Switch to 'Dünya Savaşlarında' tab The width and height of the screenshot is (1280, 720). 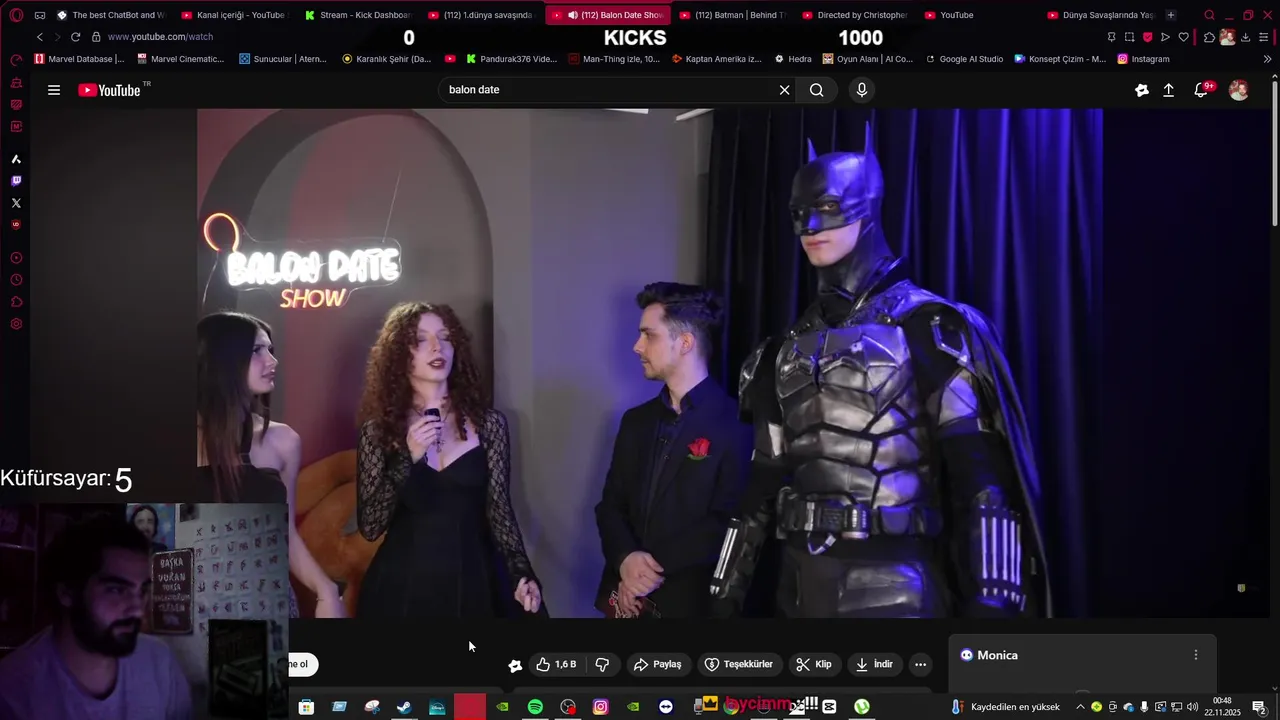[1100, 15]
